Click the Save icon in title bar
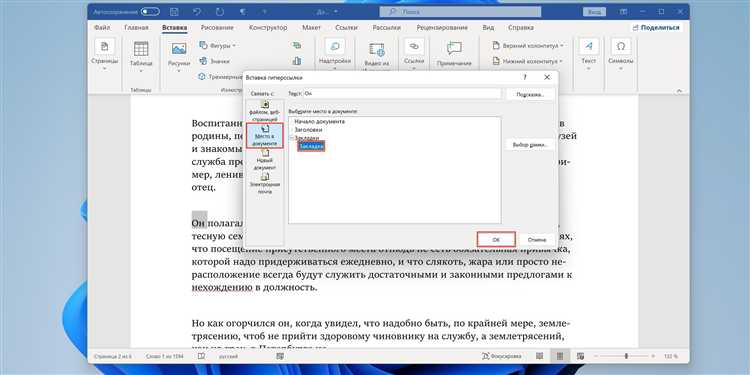This screenshot has height=375, width=750. pyautogui.click(x=175, y=11)
